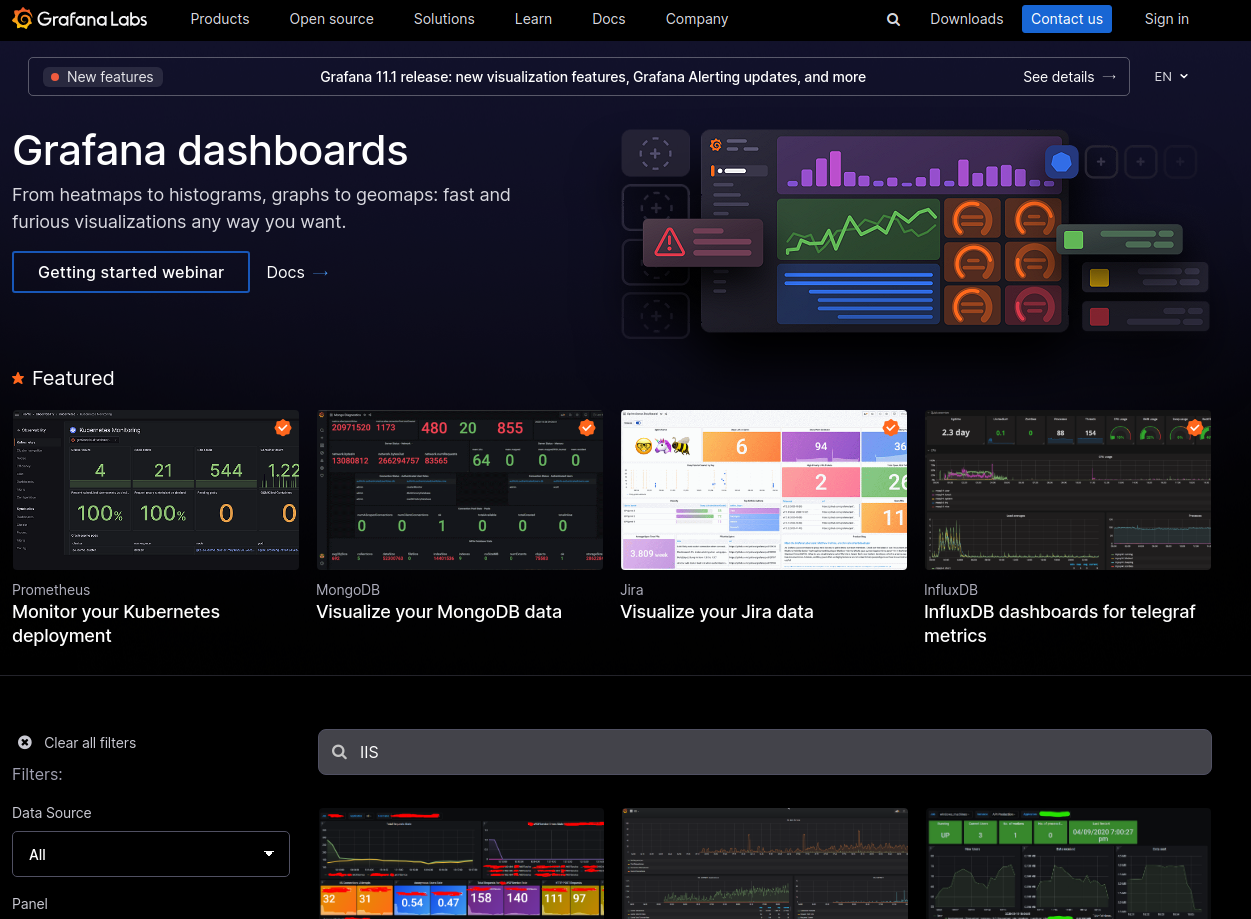Click Visualize your Jira data title
This screenshot has width=1251, height=919.
[717, 612]
